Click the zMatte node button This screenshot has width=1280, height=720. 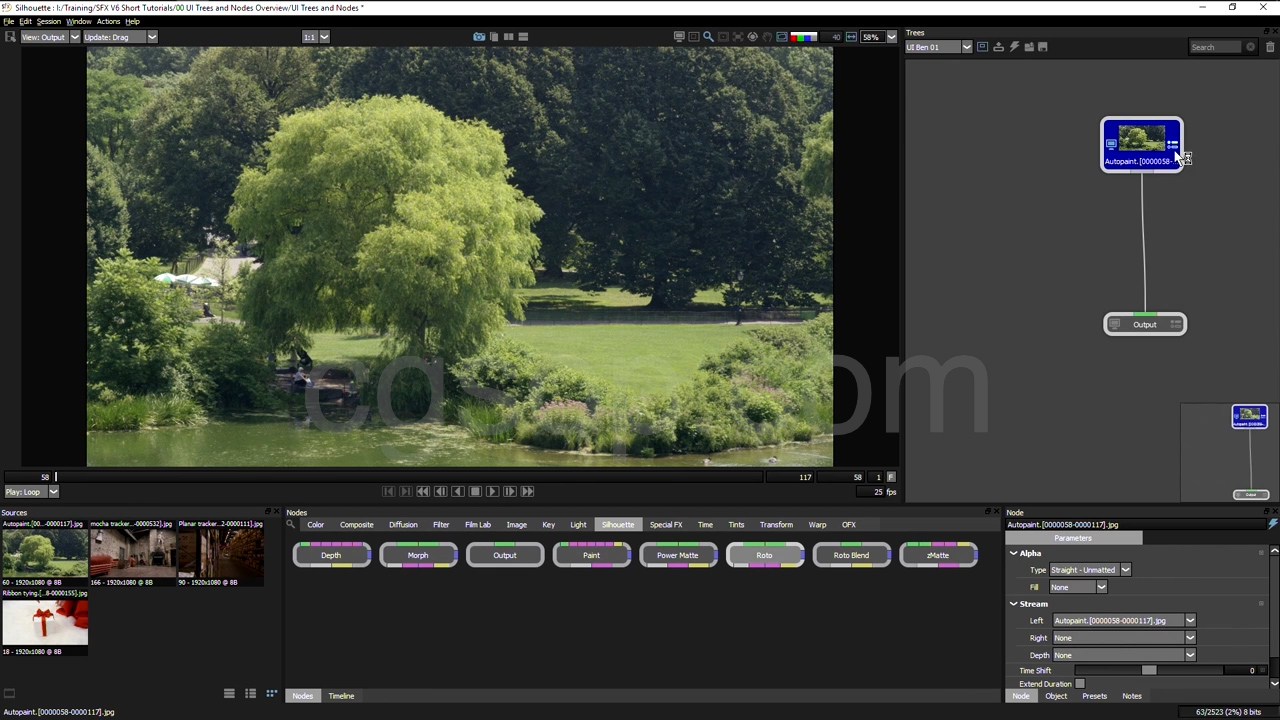[938, 555]
